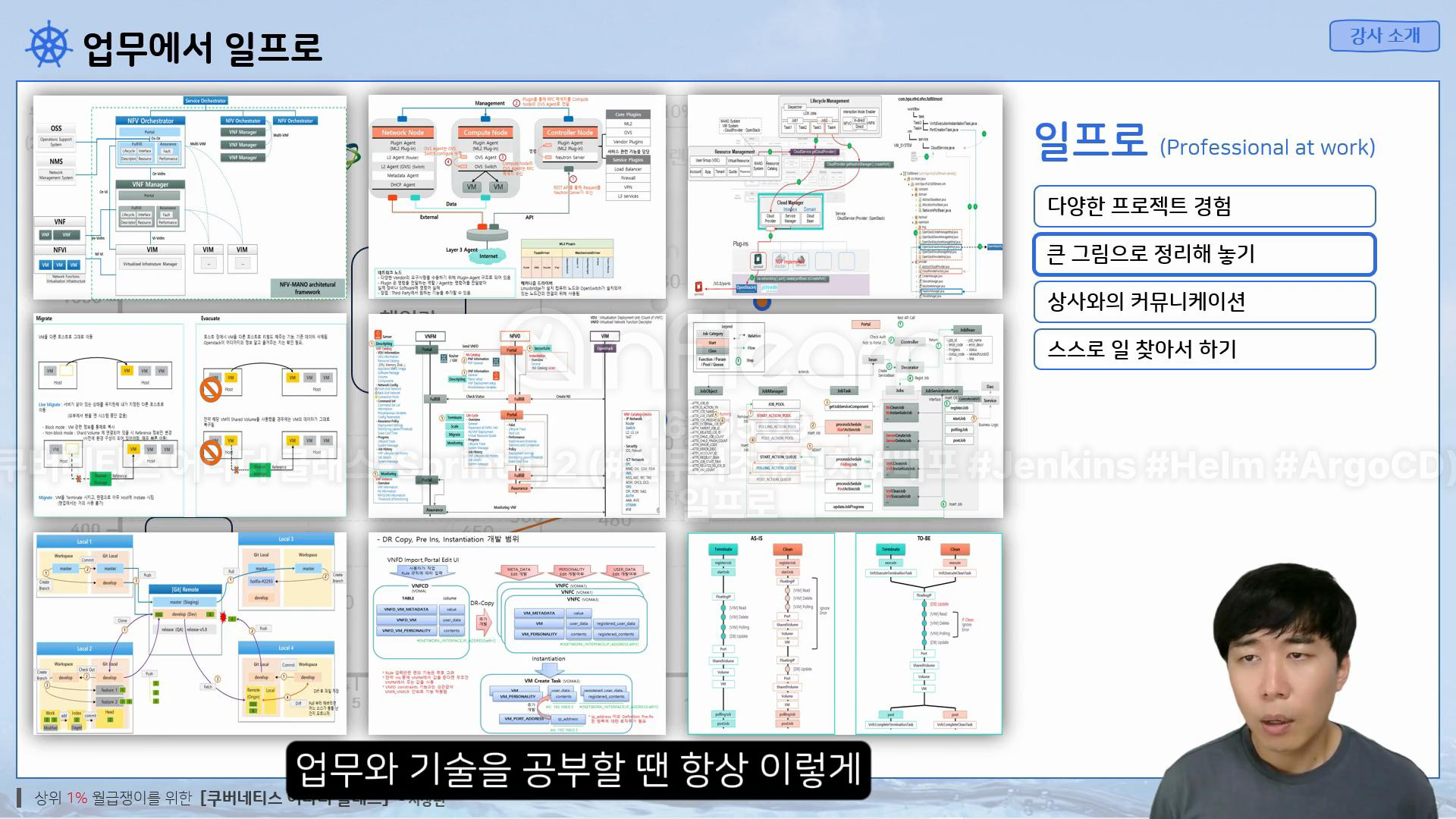The image size is (1456, 819).
Task: Open the DR Copy Instantiation diagram
Action: coord(516,633)
